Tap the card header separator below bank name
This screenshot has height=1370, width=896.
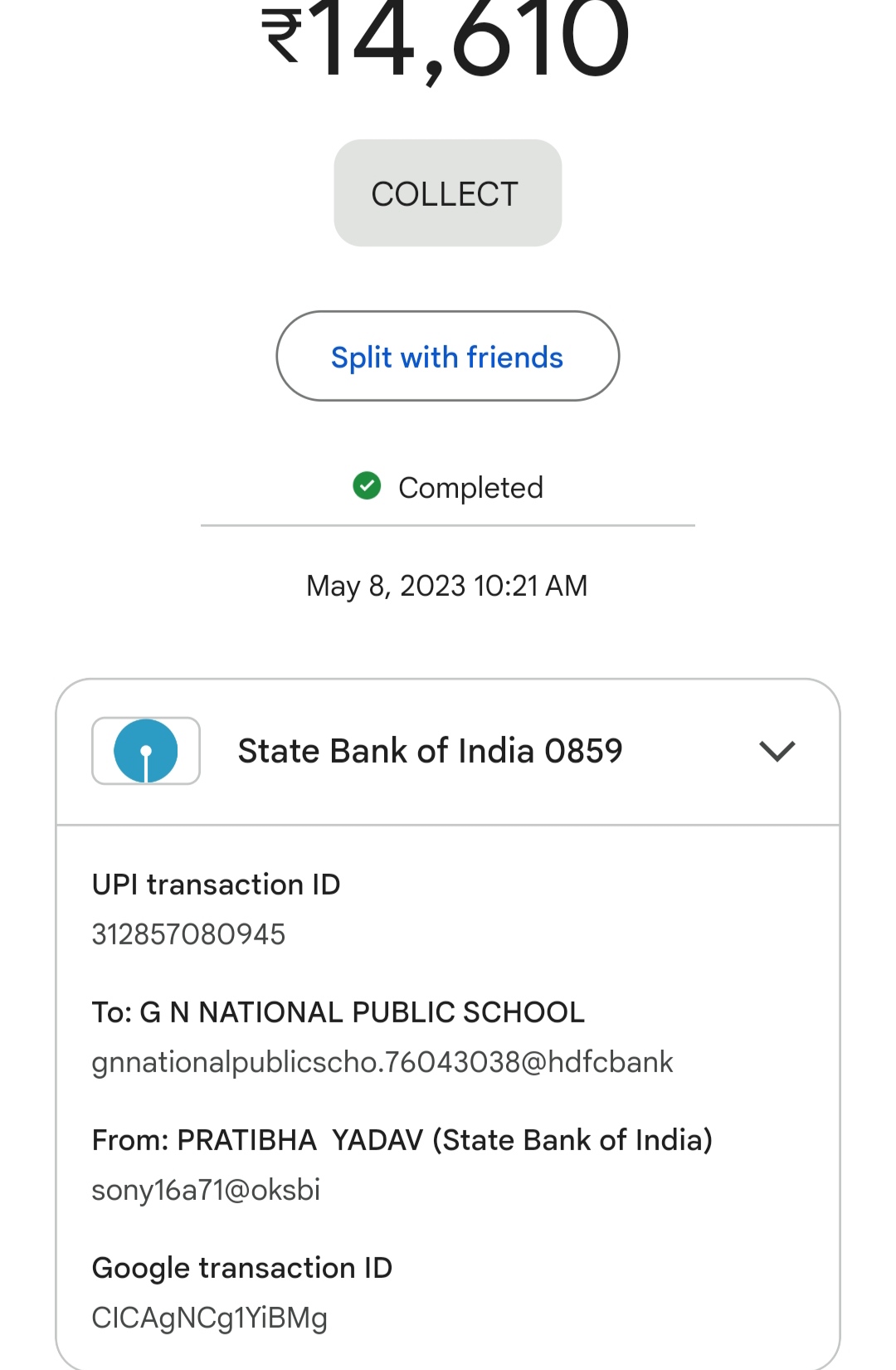[448, 825]
